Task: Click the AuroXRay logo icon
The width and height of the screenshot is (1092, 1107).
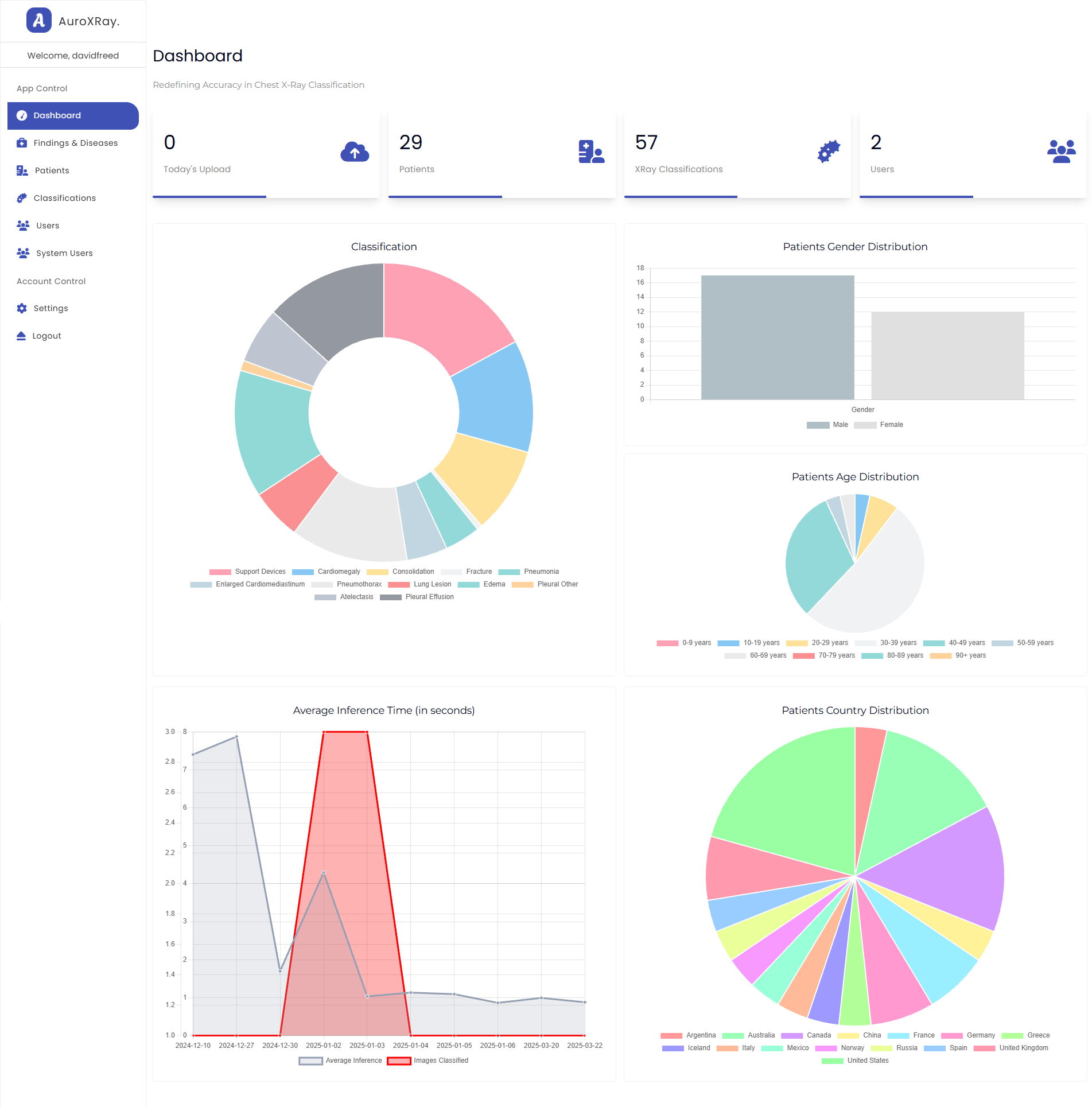Action: pyautogui.click(x=38, y=21)
